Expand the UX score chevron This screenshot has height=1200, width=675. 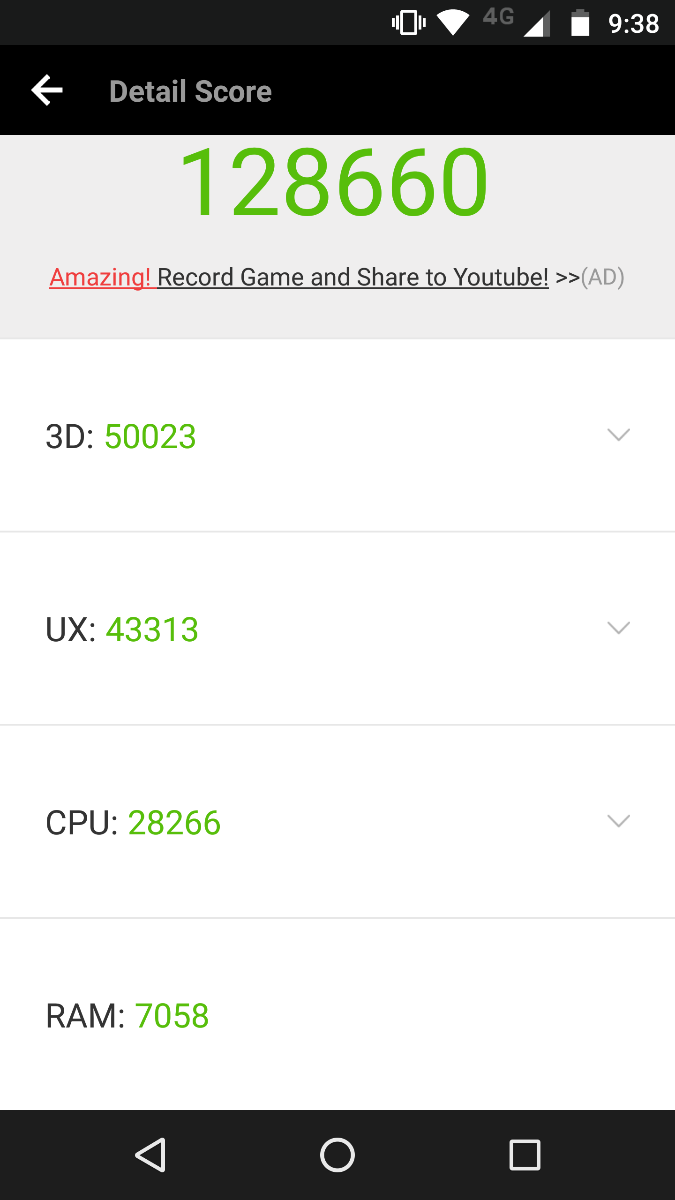[x=619, y=628]
